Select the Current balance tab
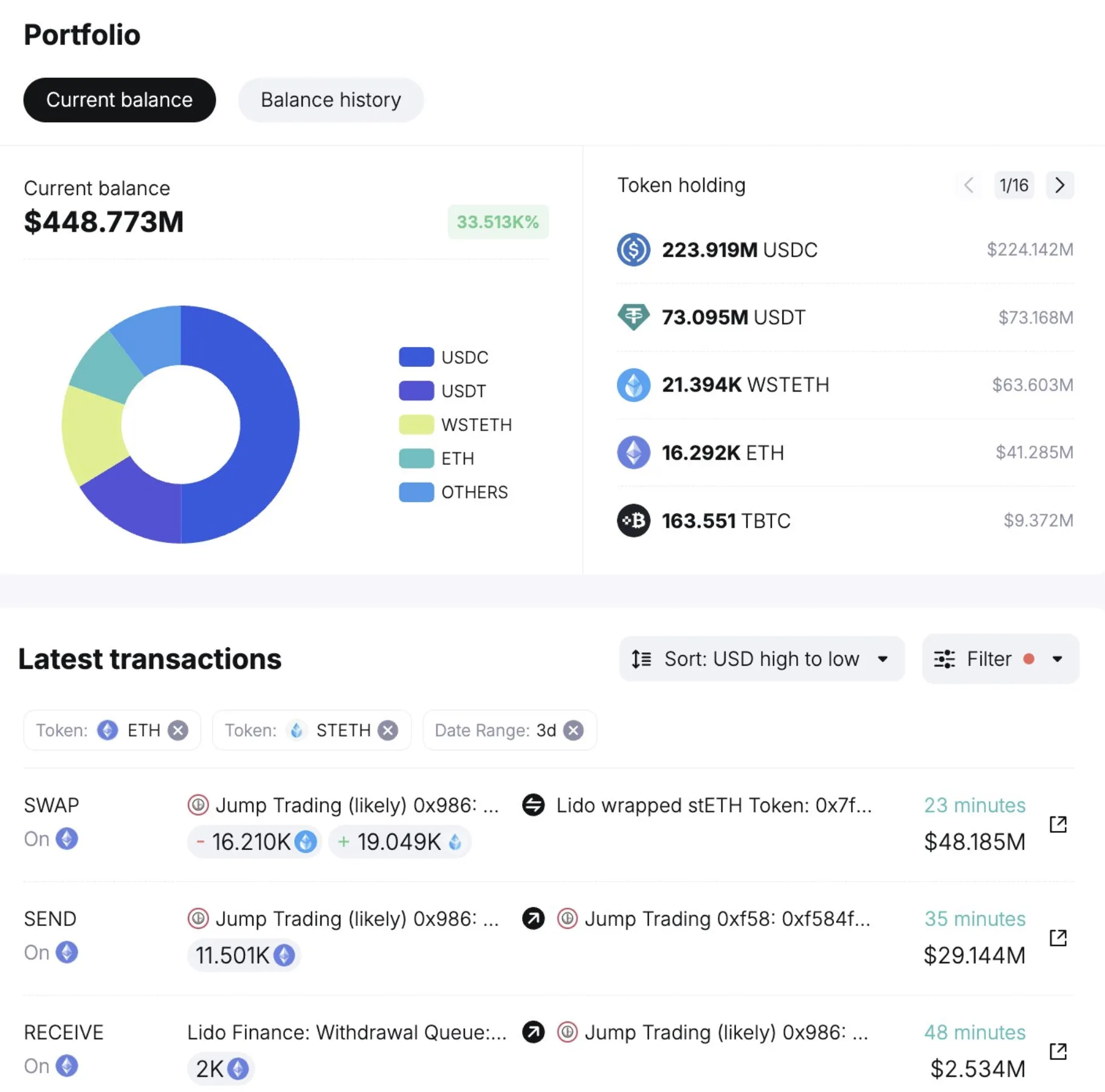This screenshot has height=1092, width=1105. pos(119,100)
